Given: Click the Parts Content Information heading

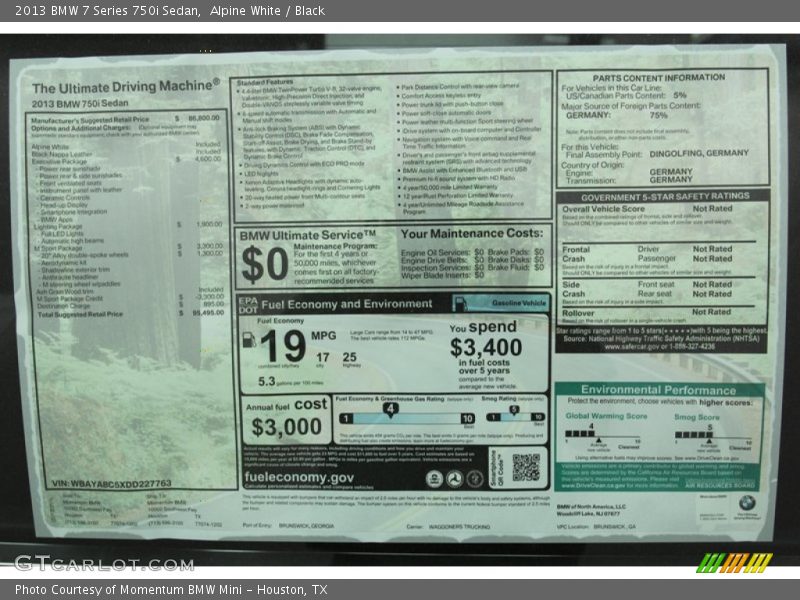Looking at the screenshot, I should pos(658,77).
